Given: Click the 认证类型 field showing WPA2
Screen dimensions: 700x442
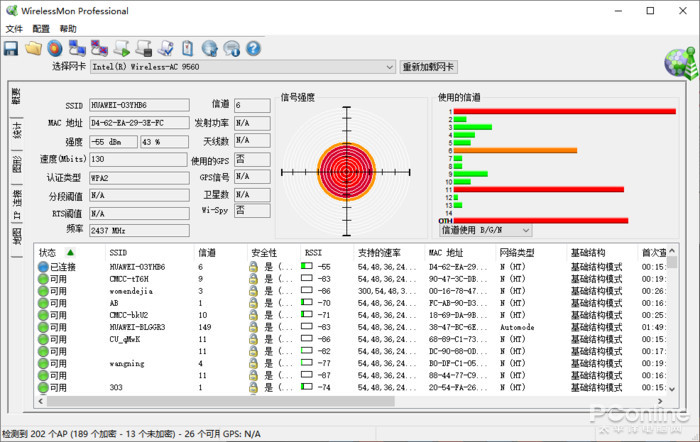Looking at the screenshot, I should point(139,178).
